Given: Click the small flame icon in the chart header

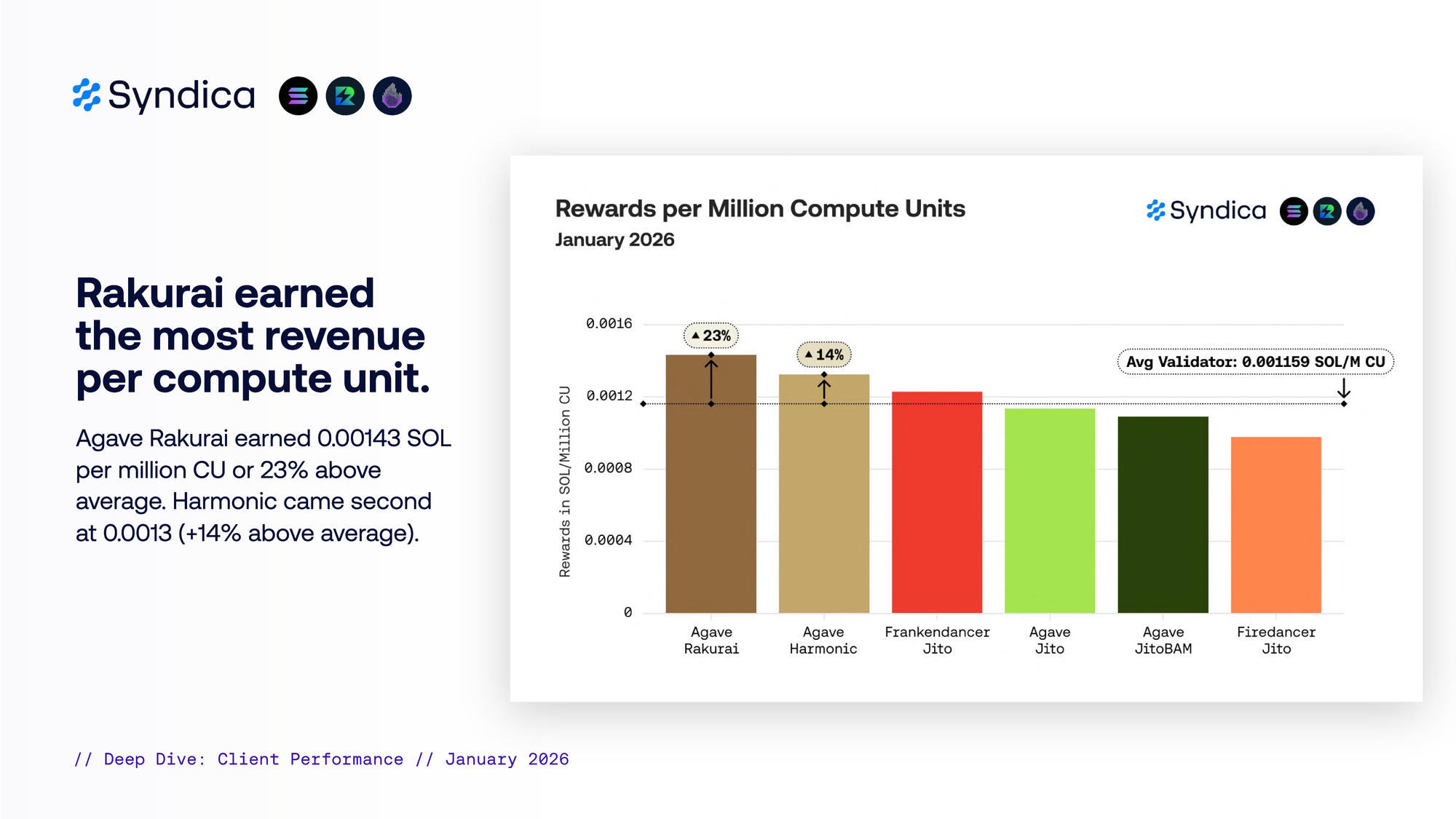Looking at the screenshot, I should [1360, 211].
